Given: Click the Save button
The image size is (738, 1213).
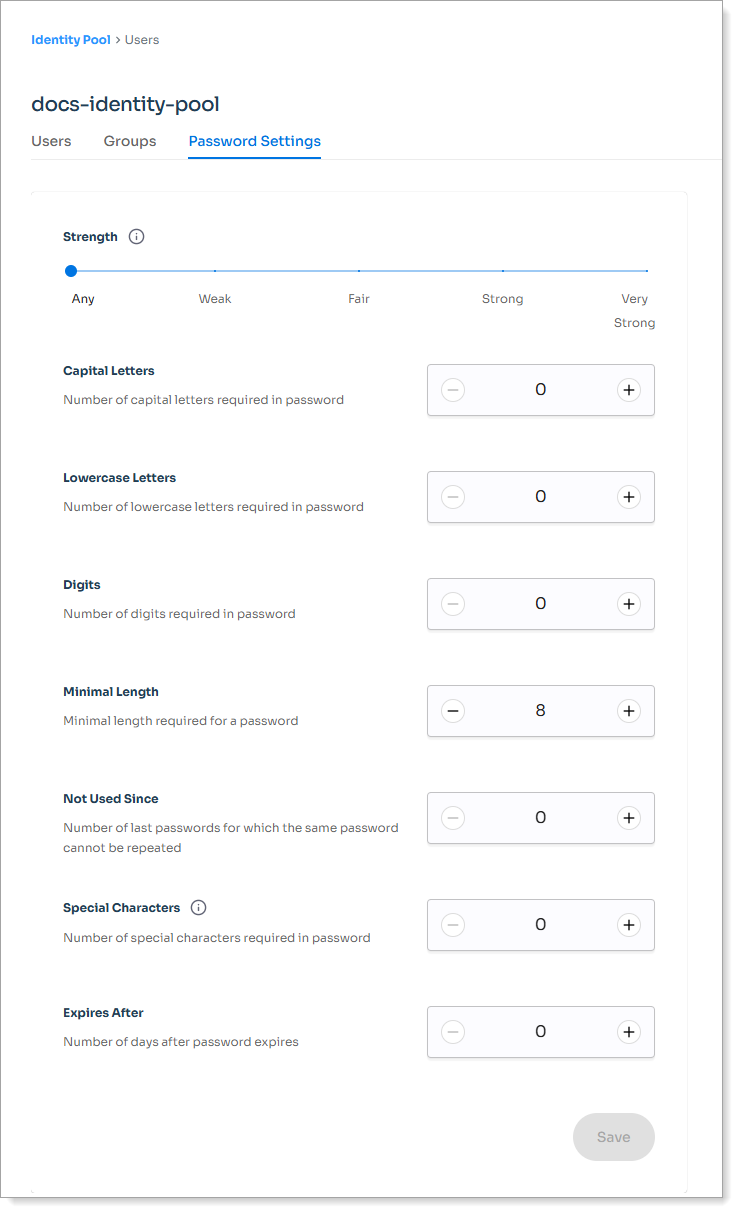Looking at the screenshot, I should tap(613, 1136).
